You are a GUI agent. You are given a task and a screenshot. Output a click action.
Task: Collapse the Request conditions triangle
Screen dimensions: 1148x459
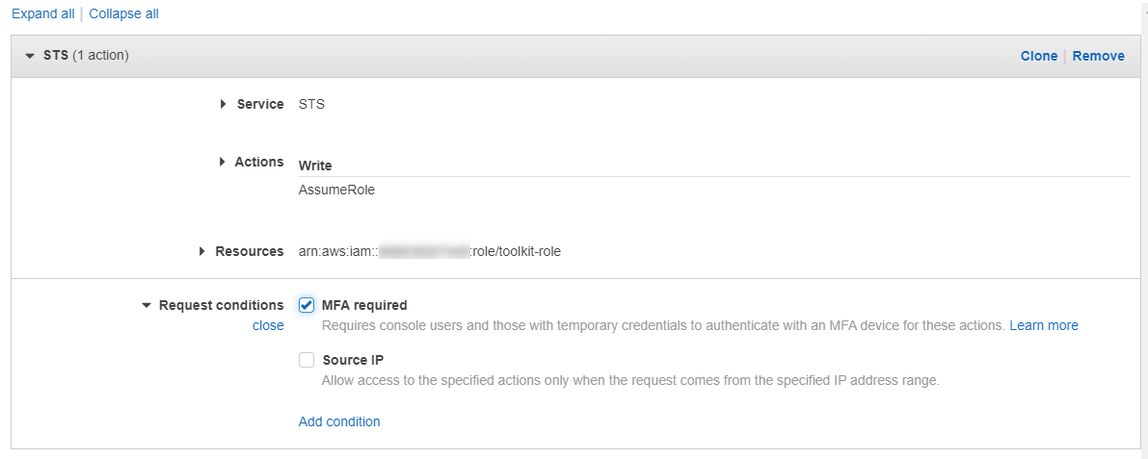(x=146, y=305)
